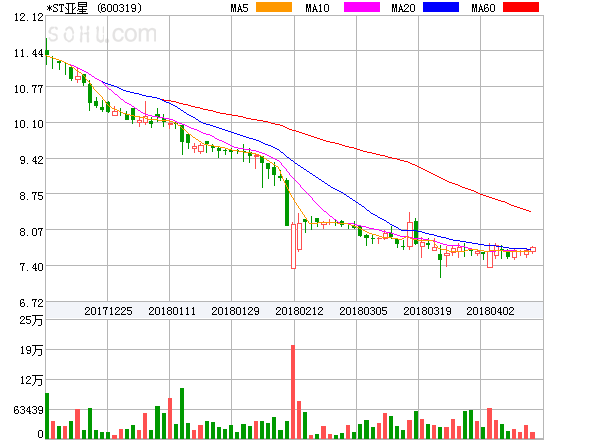Click the magenta MA10 legend swatch

(x=362, y=7)
